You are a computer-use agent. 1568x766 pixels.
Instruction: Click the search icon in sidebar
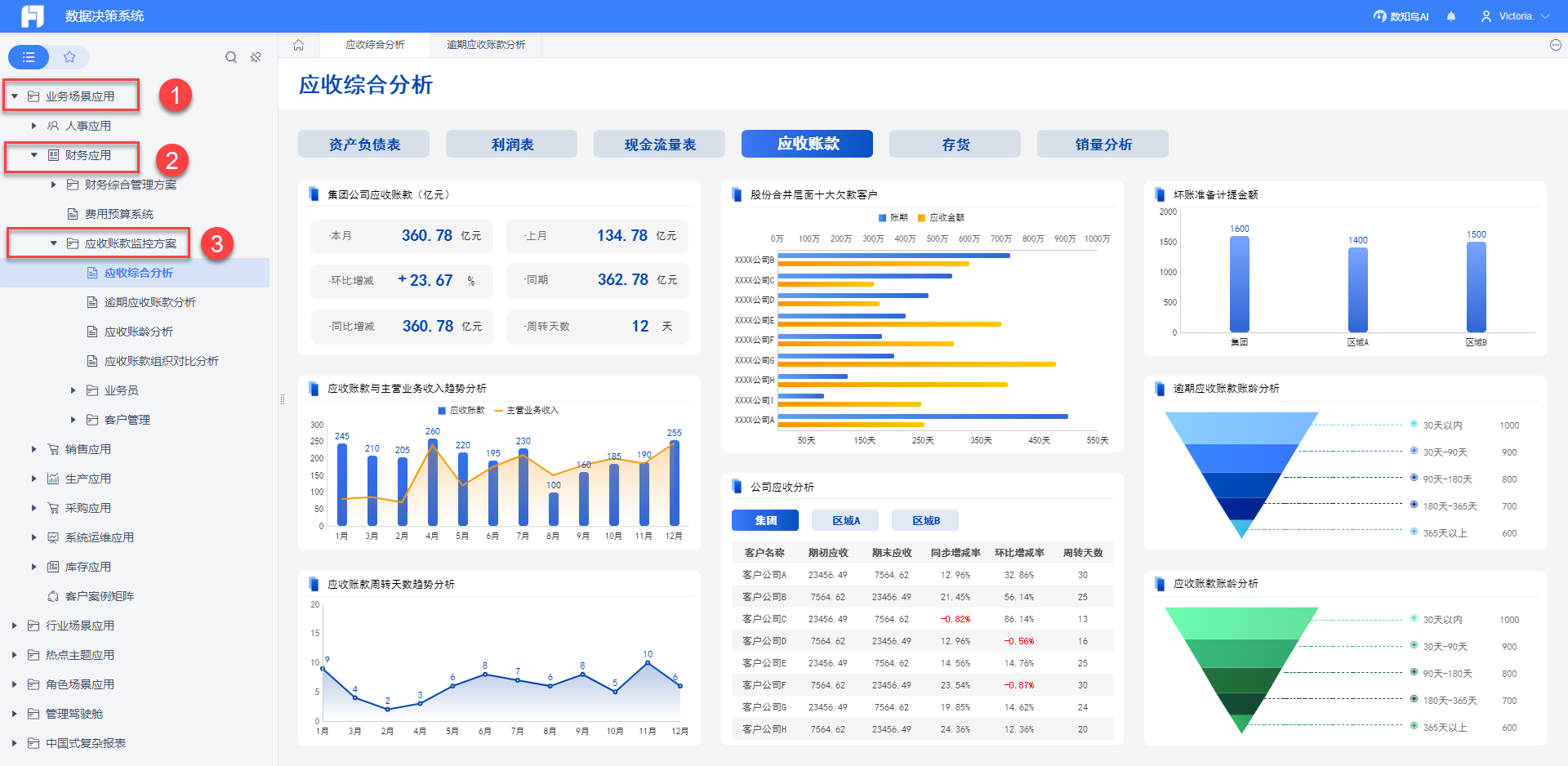pos(231,57)
